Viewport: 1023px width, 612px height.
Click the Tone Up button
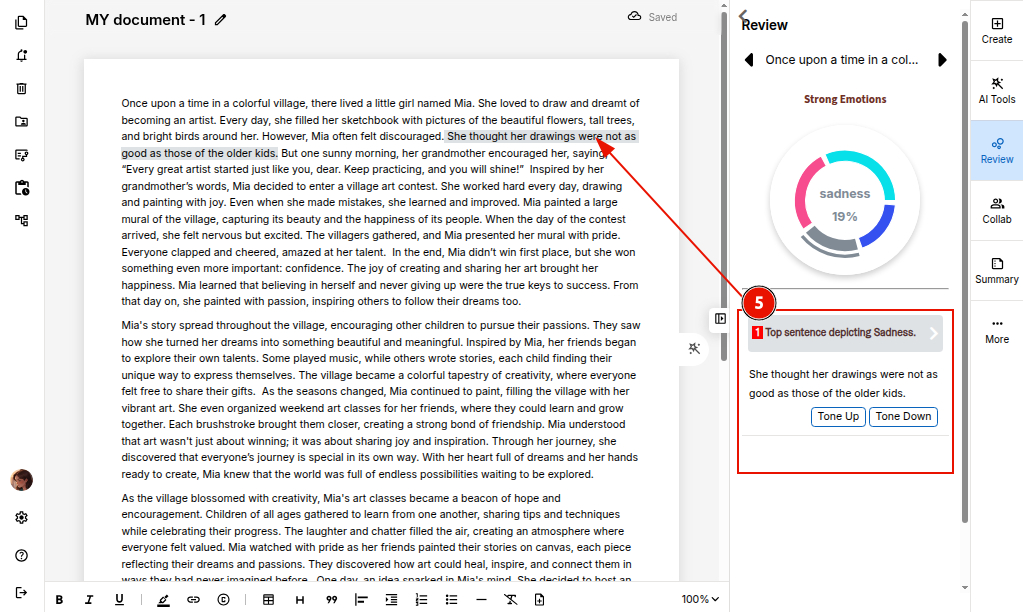point(838,417)
